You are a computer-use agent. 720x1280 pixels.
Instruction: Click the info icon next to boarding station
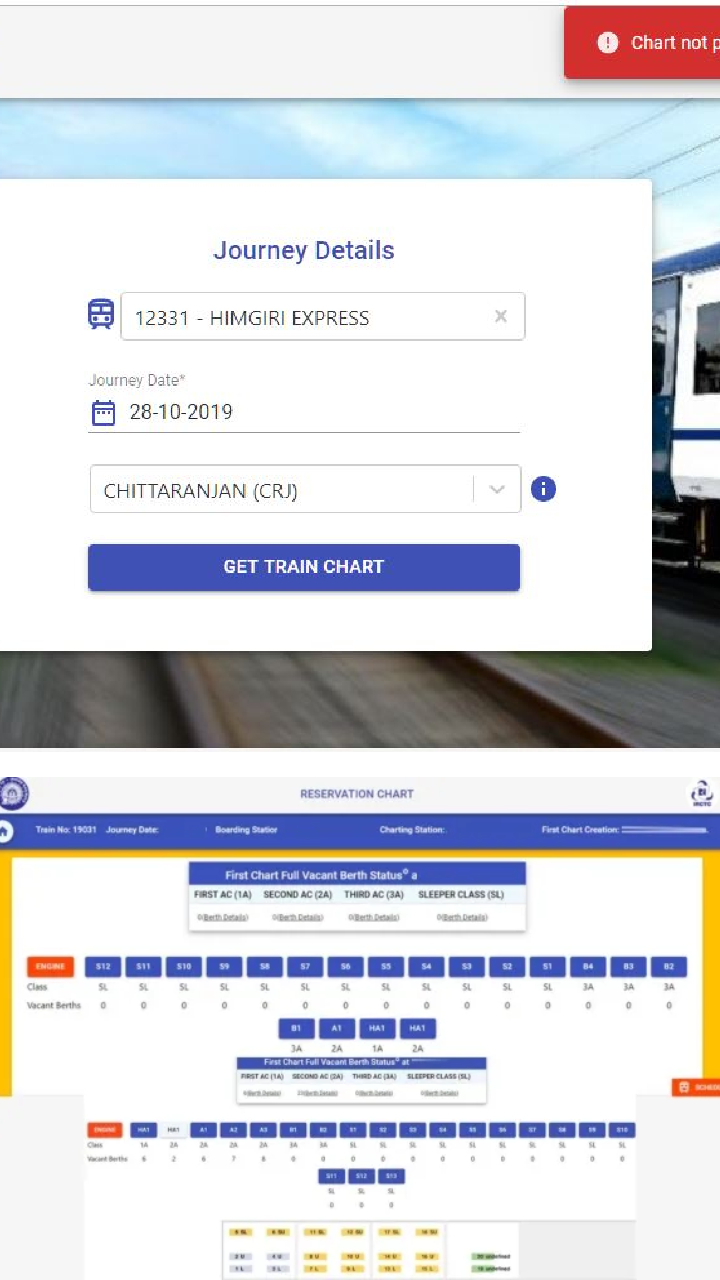point(543,489)
